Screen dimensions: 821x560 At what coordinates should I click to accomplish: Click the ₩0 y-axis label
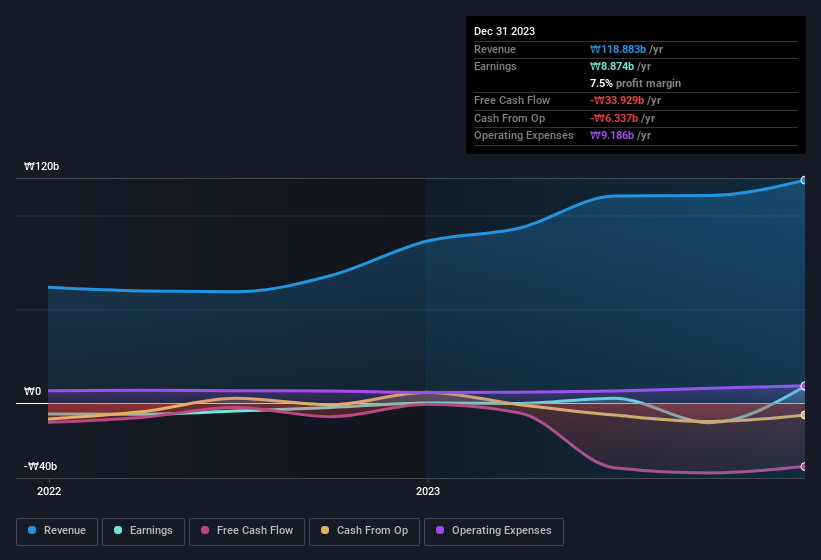pos(32,391)
